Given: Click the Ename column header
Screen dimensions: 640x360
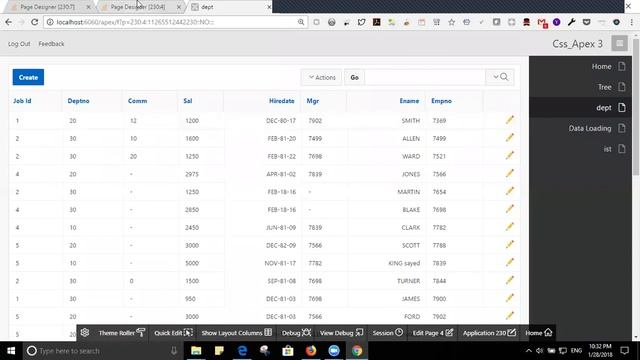Looking at the screenshot, I should click(x=409, y=101).
